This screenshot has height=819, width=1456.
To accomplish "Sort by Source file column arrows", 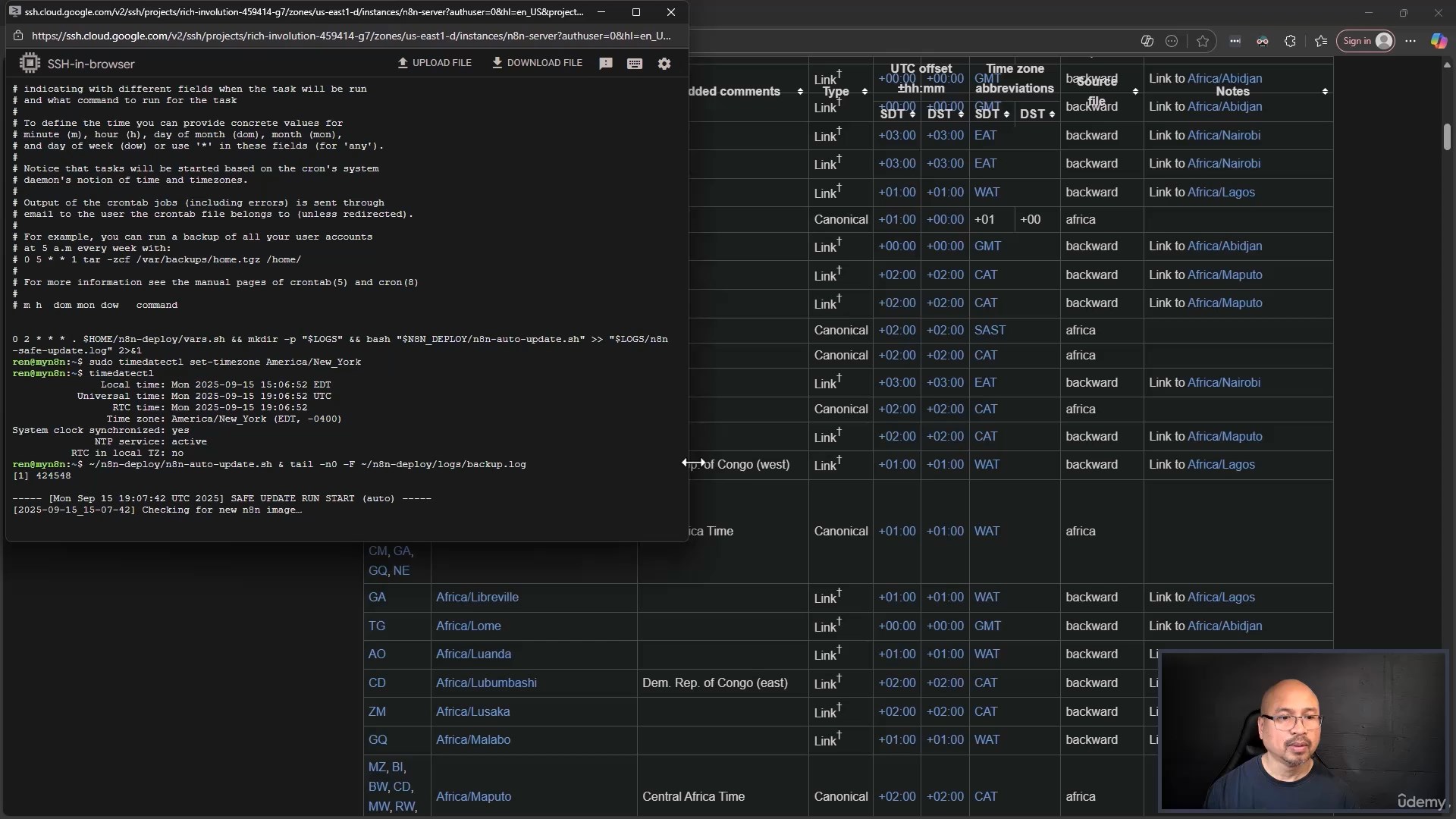I will tap(1135, 92).
